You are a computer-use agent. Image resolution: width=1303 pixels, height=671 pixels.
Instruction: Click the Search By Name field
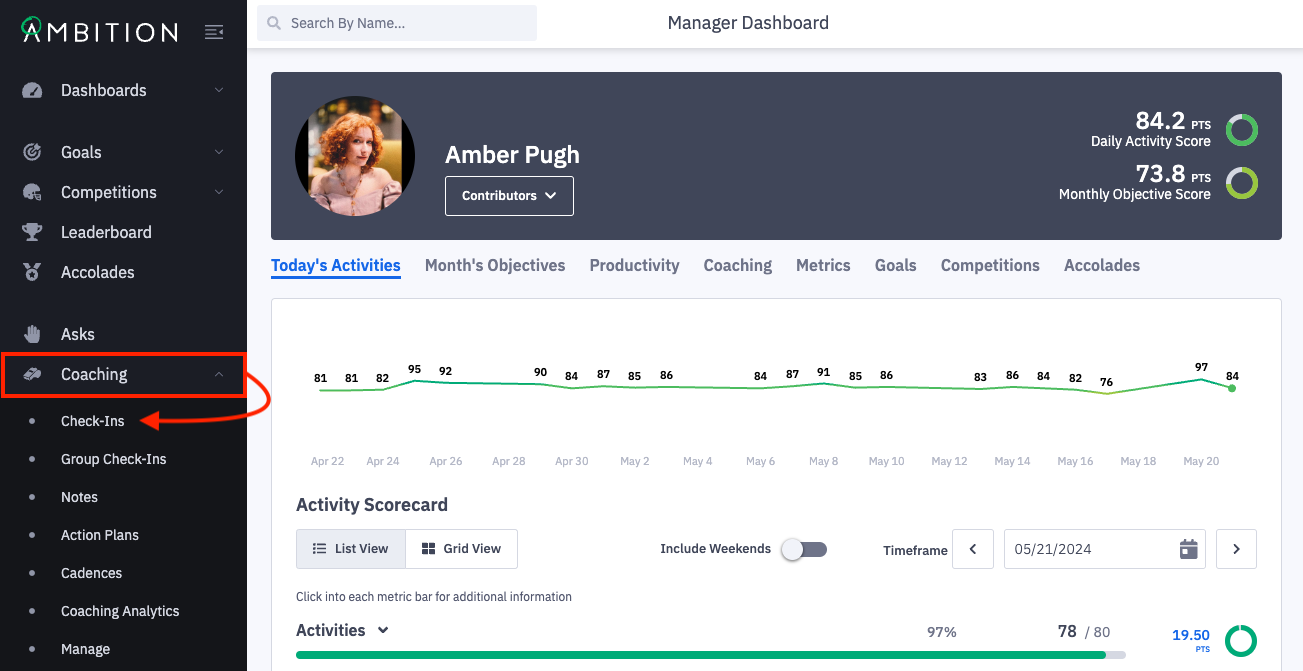397,23
